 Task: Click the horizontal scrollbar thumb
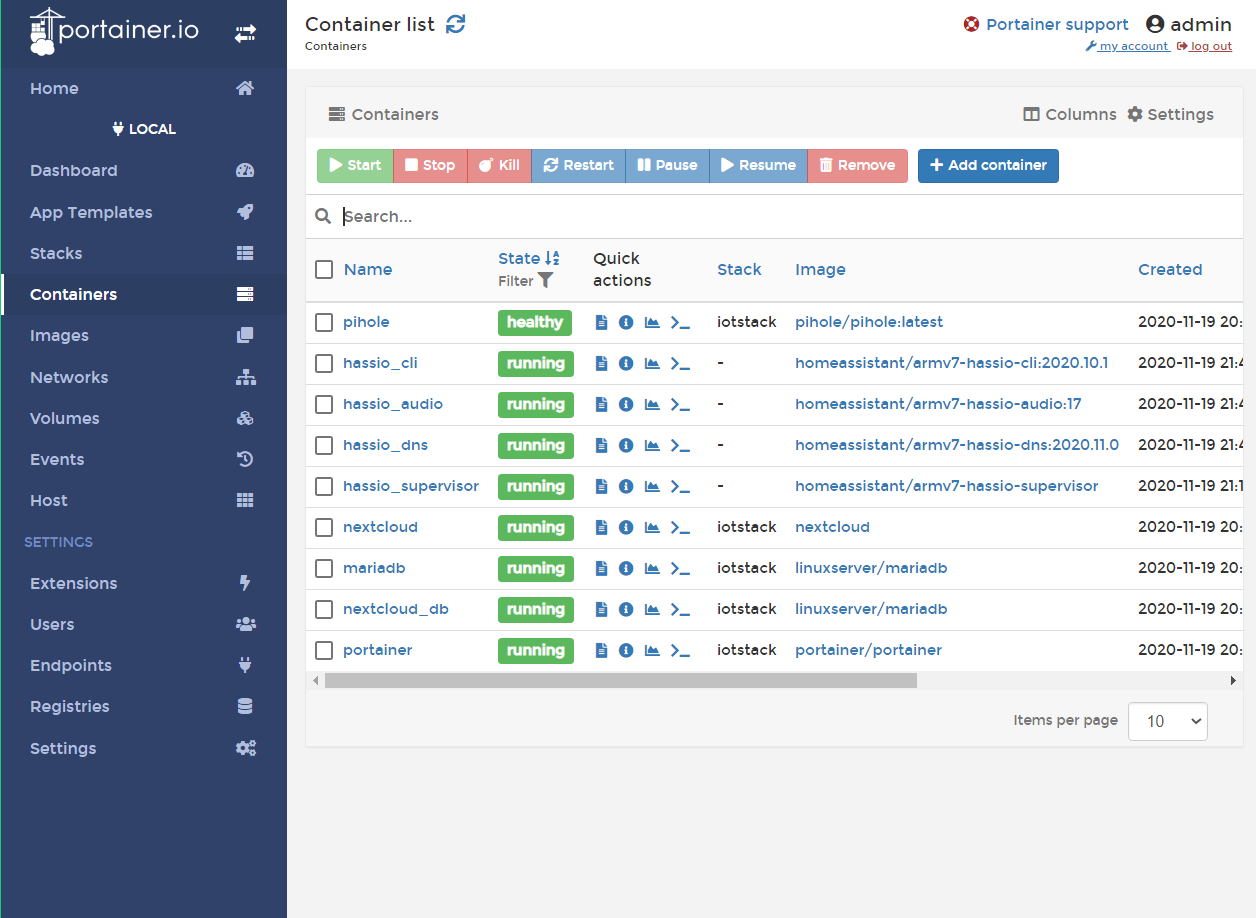point(621,680)
